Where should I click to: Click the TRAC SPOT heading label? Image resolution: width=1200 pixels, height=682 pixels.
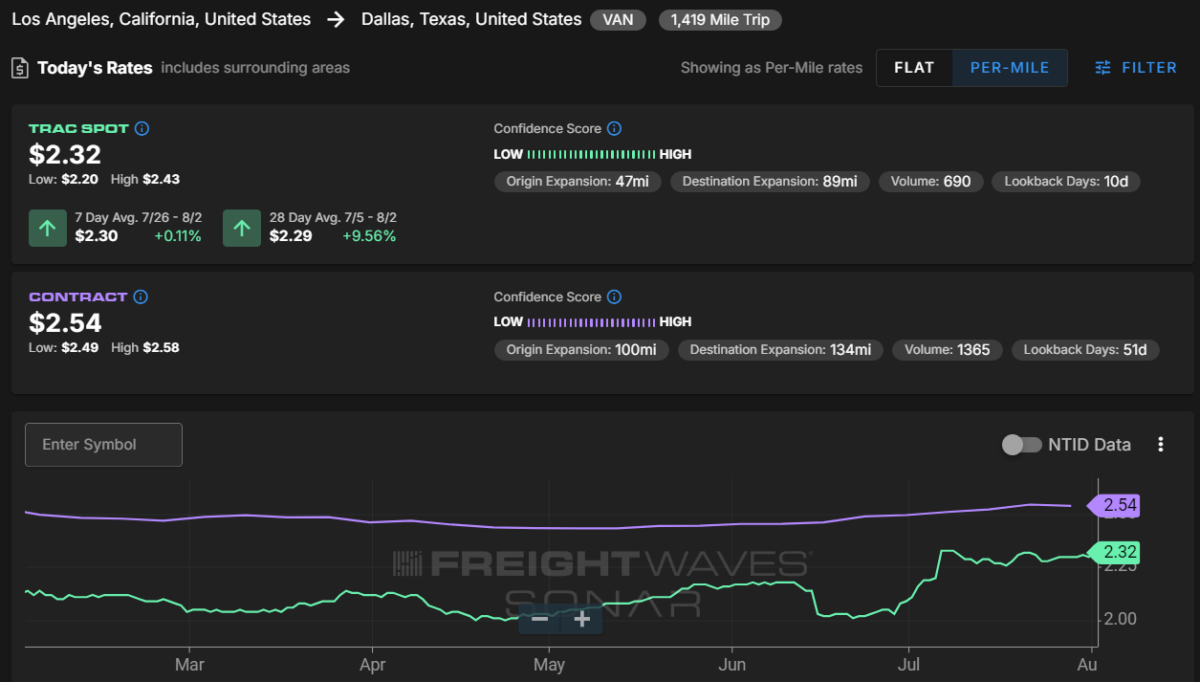click(x=79, y=129)
